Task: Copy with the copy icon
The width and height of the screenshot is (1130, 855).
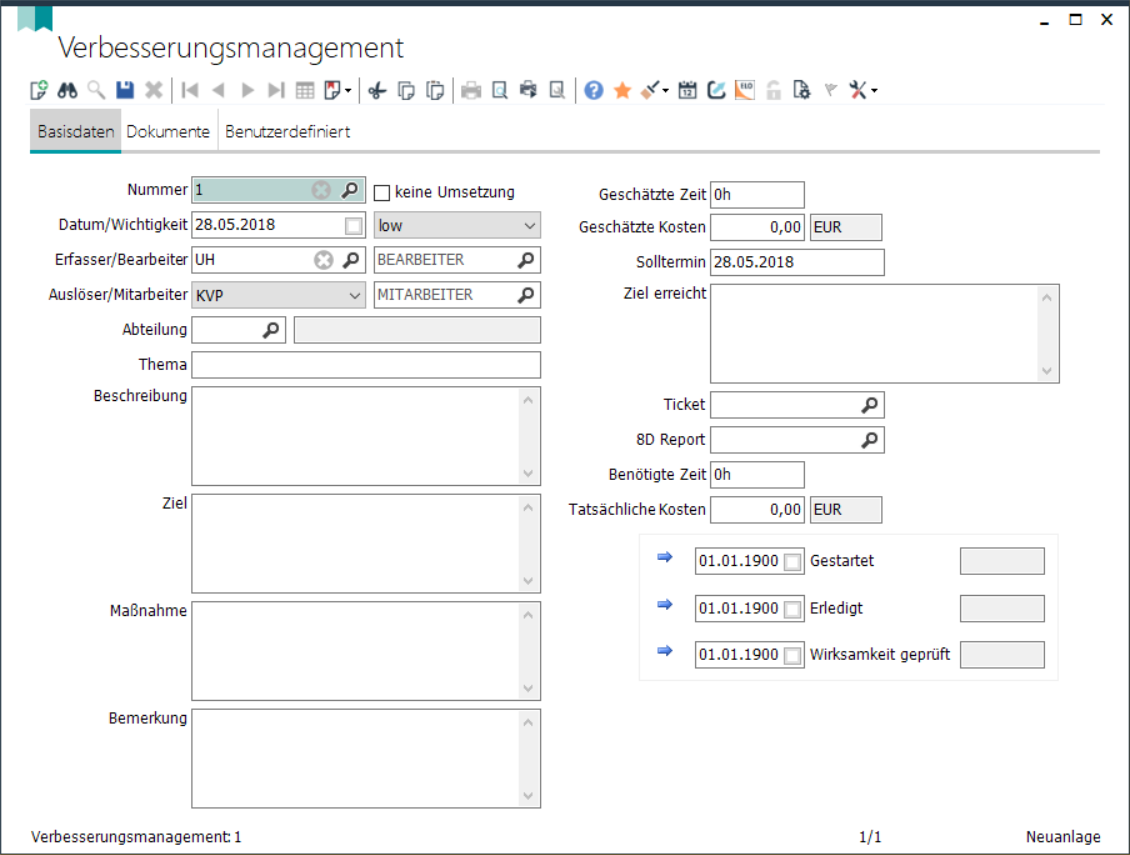Action: click(406, 90)
